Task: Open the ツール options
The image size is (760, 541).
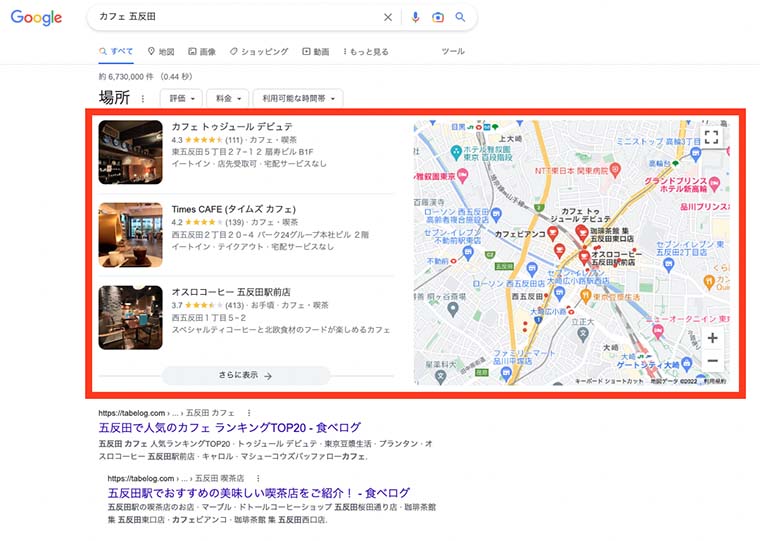Action: click(453, 51)
